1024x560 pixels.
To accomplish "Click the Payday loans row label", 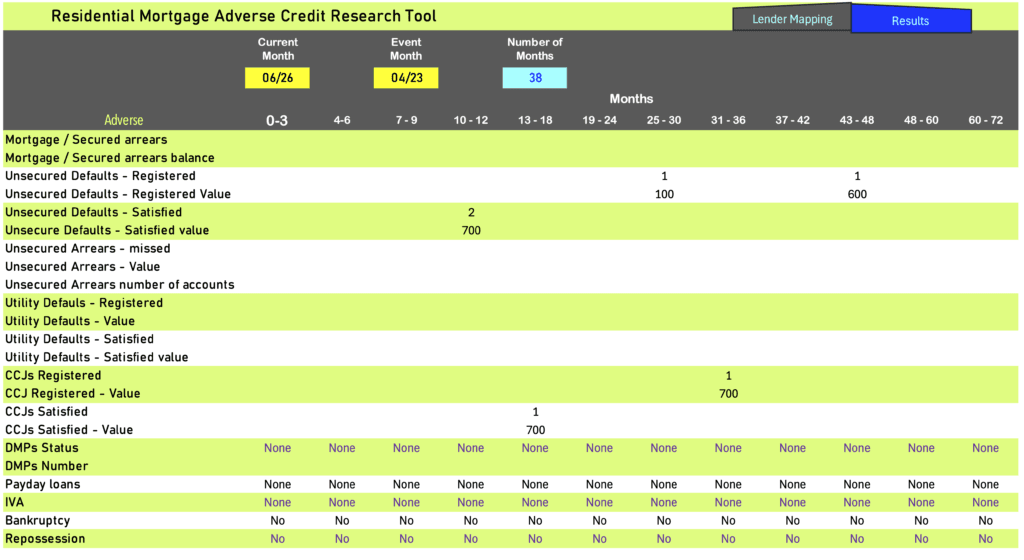I will pyautogui.click(x=42, y=484).
